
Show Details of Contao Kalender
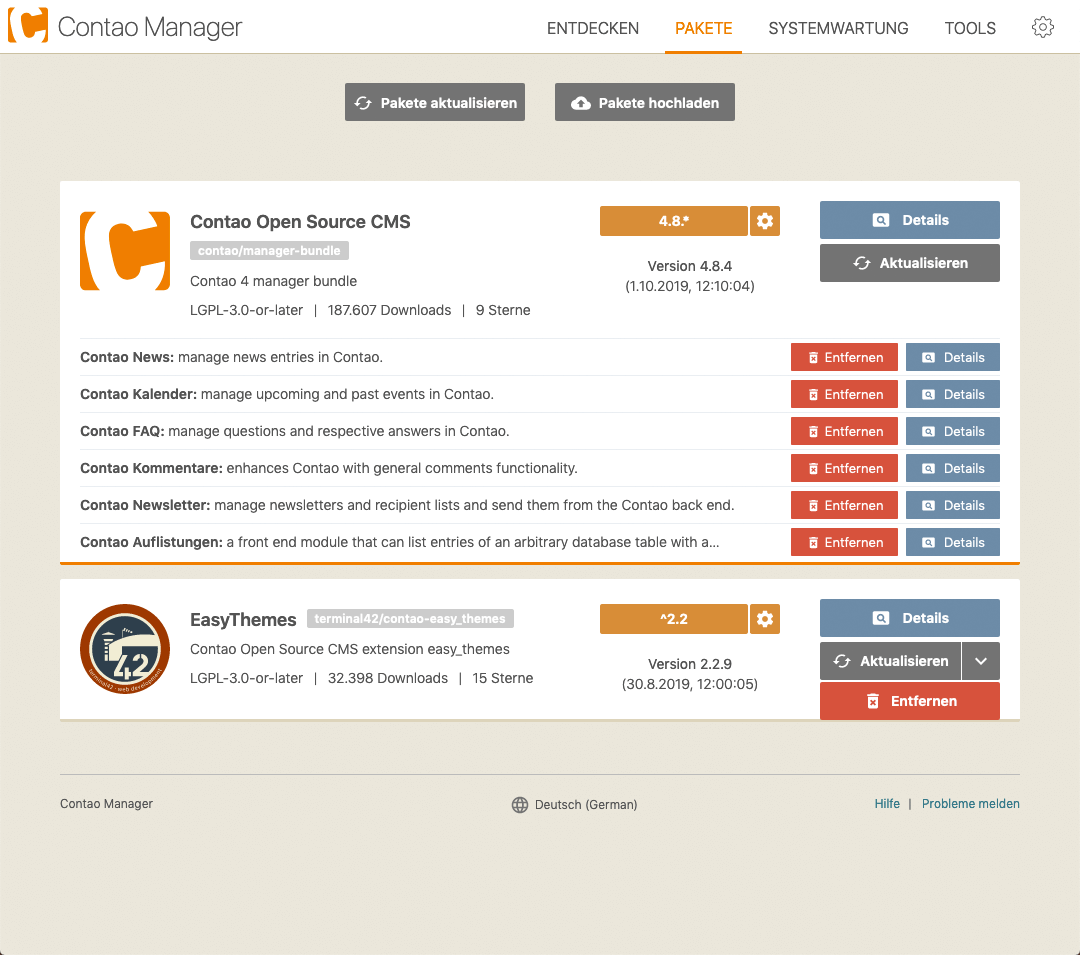click(x=953, y=395)
